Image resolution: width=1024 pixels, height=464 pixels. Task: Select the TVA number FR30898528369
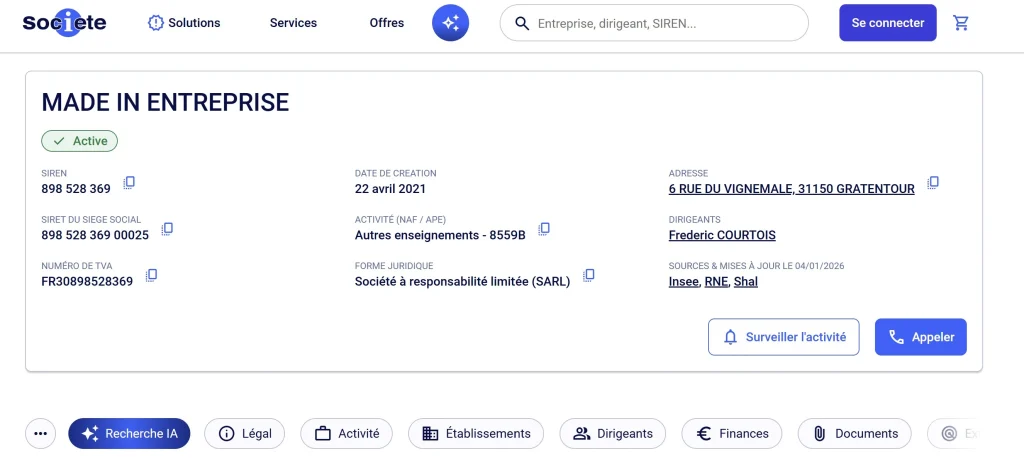tap(87, 282)
